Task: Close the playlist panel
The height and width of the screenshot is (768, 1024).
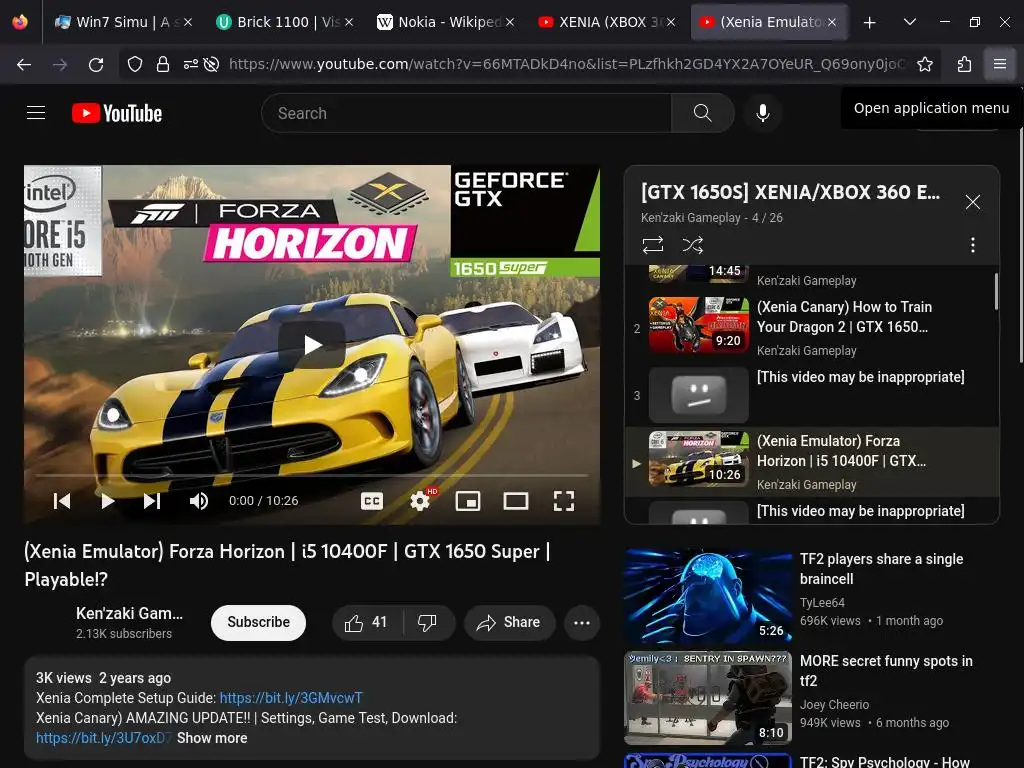Action: coord(972,202)
